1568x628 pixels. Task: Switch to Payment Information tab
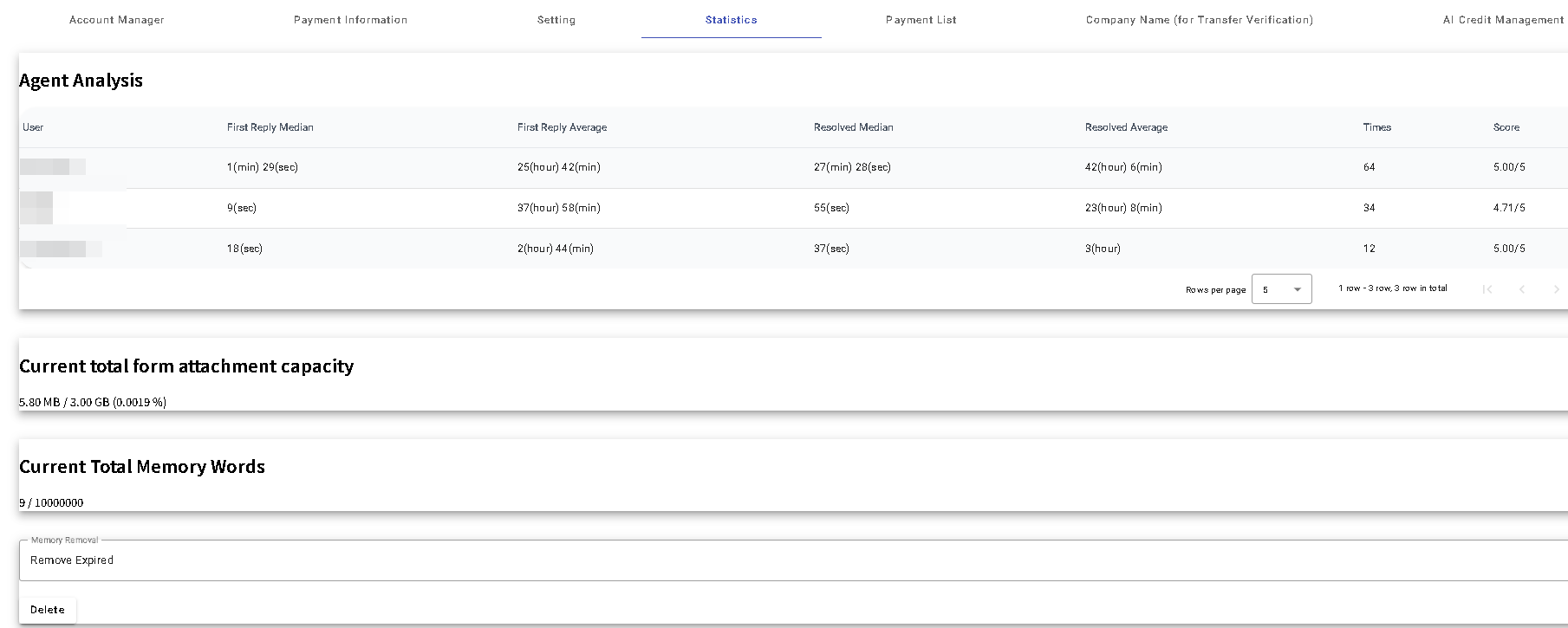[350, 20]
